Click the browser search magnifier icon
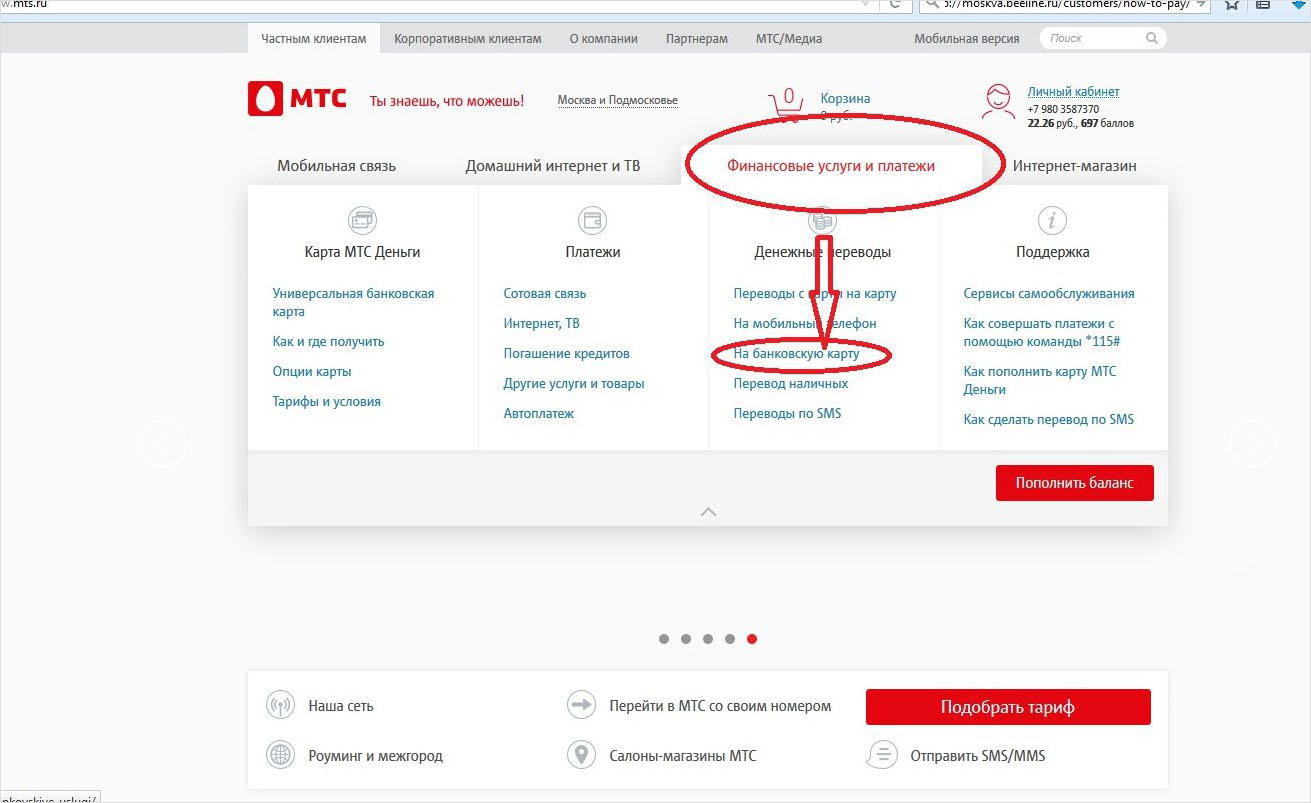This screenshot has height=803, width=1311. tap(932, 4)
